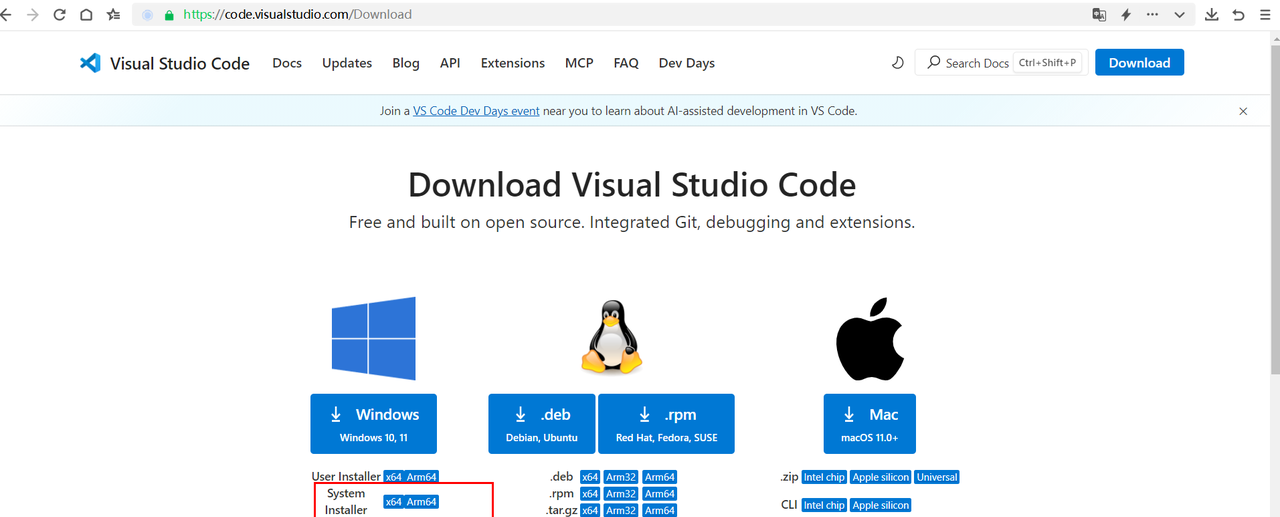
Task: Open the Updates nav item
Action: click(x=347, y=63)
